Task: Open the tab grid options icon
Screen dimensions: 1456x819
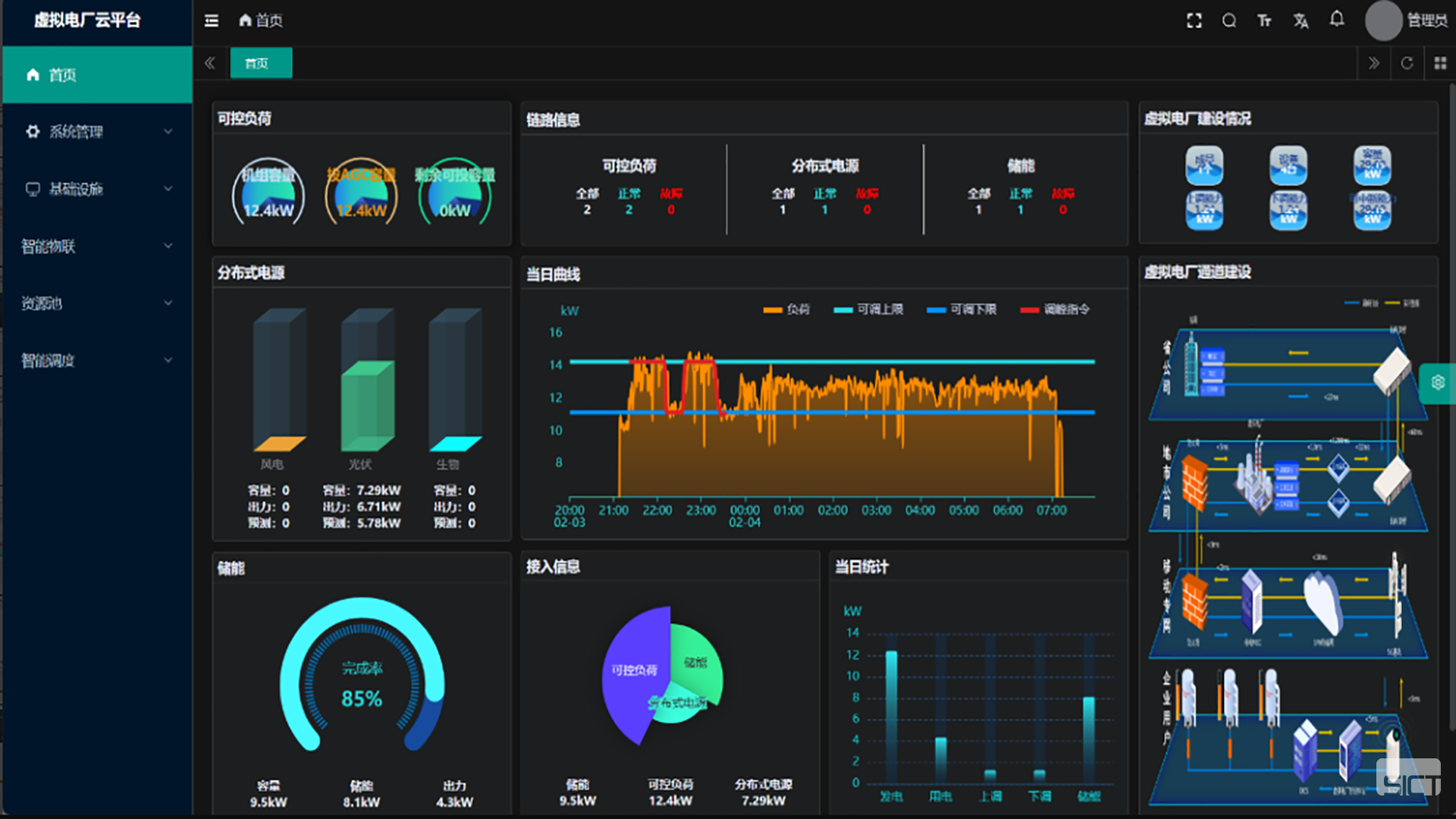Action: [x=1440, y=63]
